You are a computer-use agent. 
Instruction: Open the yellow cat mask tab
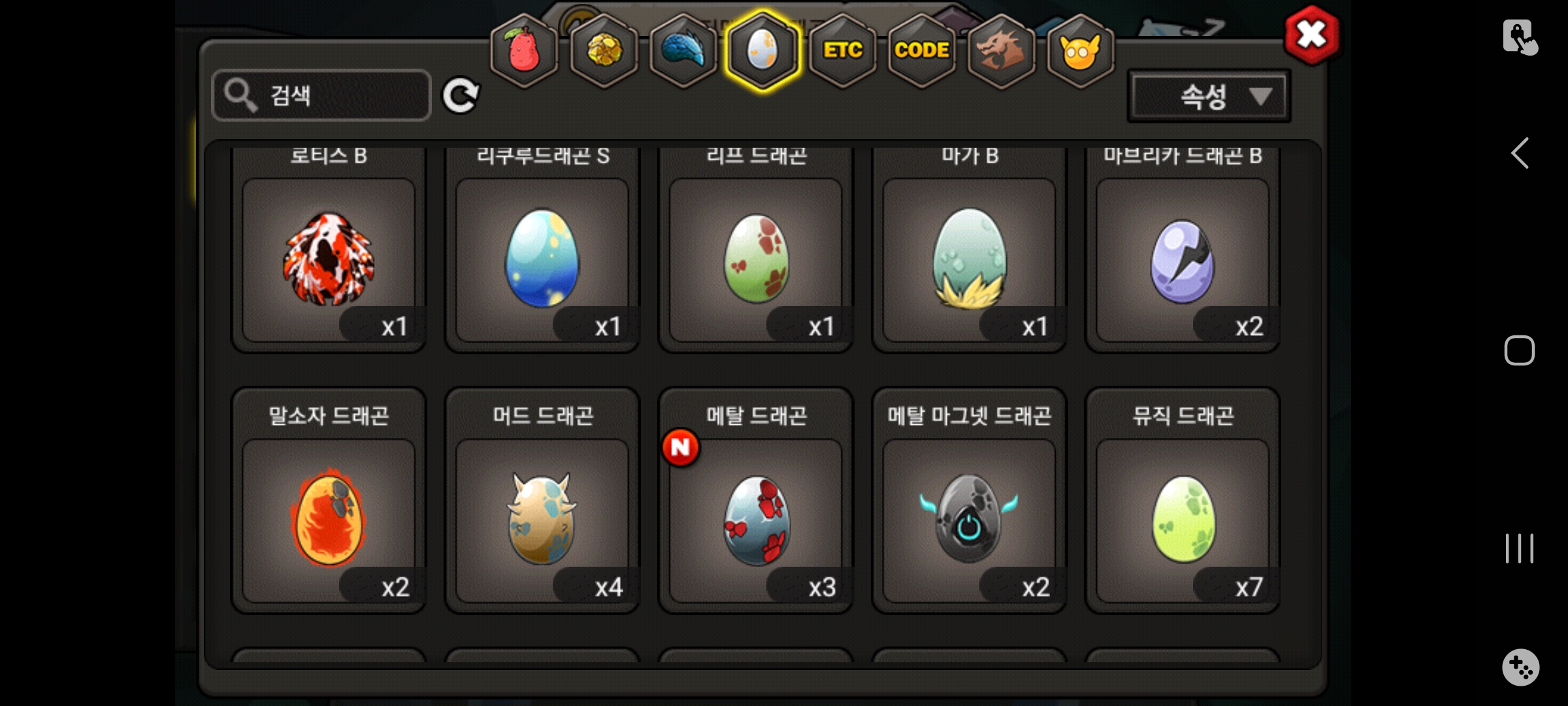point(1081,51)
